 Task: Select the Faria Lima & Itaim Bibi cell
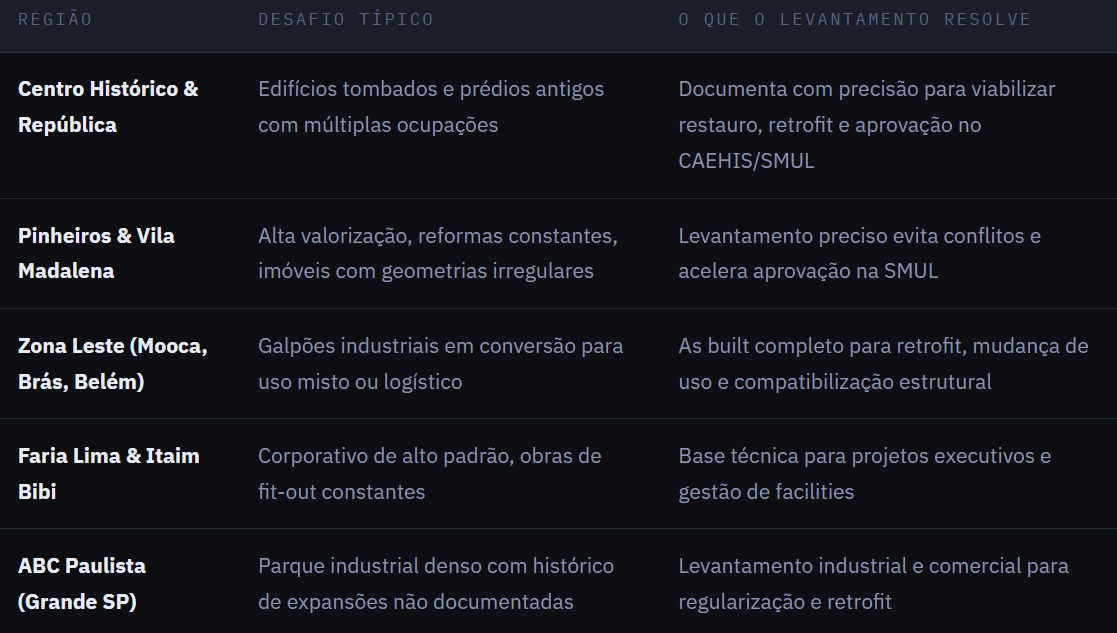[x=108, y=474]
